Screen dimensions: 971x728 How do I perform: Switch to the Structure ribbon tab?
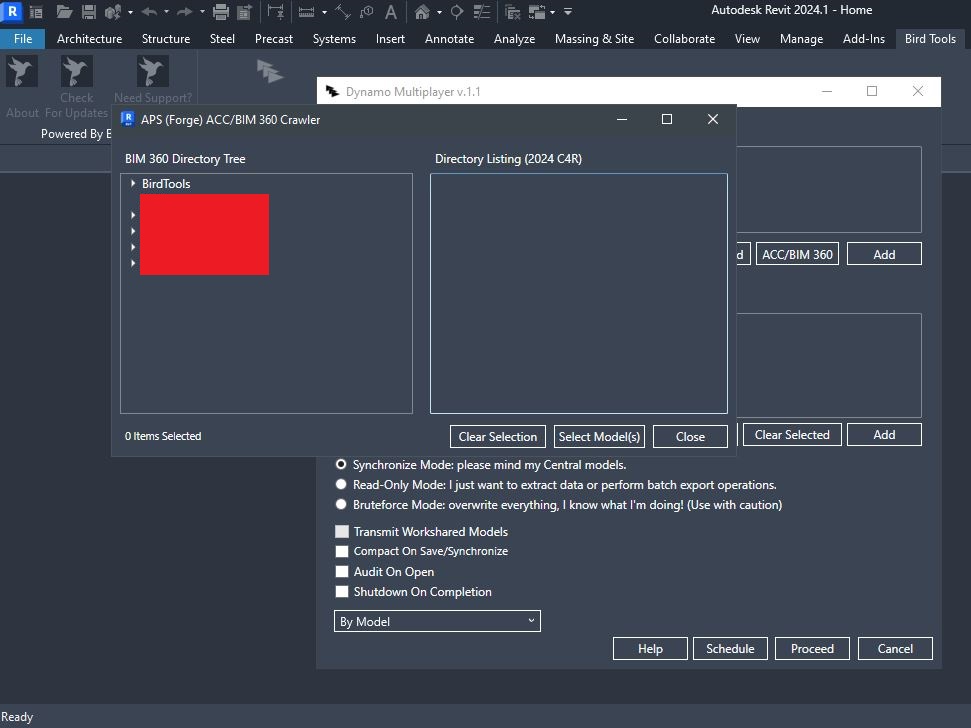coord(166,38)
